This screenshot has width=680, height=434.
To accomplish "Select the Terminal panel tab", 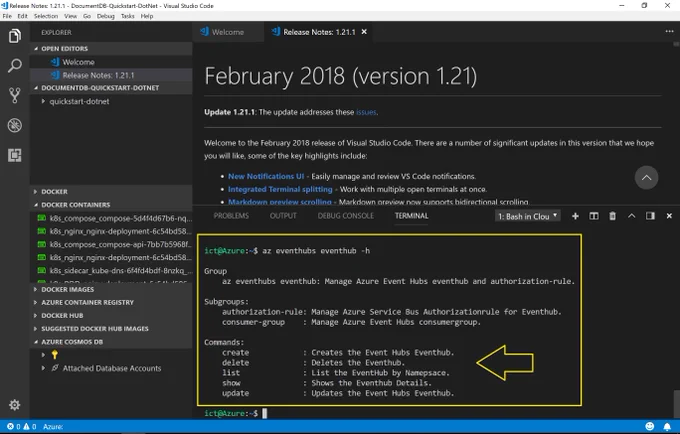I will point(412,216).
